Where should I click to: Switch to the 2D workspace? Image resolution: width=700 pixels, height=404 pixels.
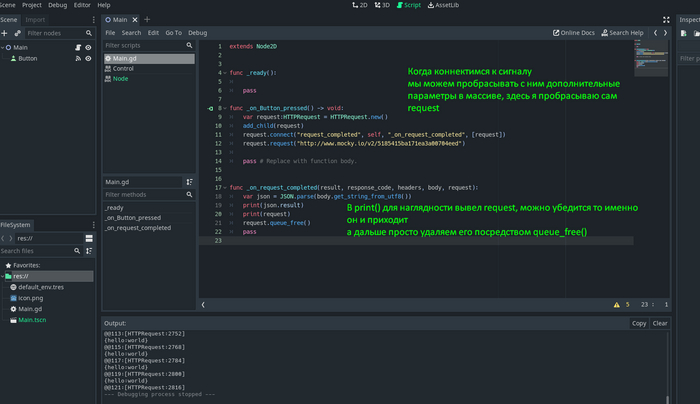pyautogui.click(x=361, y=5)
